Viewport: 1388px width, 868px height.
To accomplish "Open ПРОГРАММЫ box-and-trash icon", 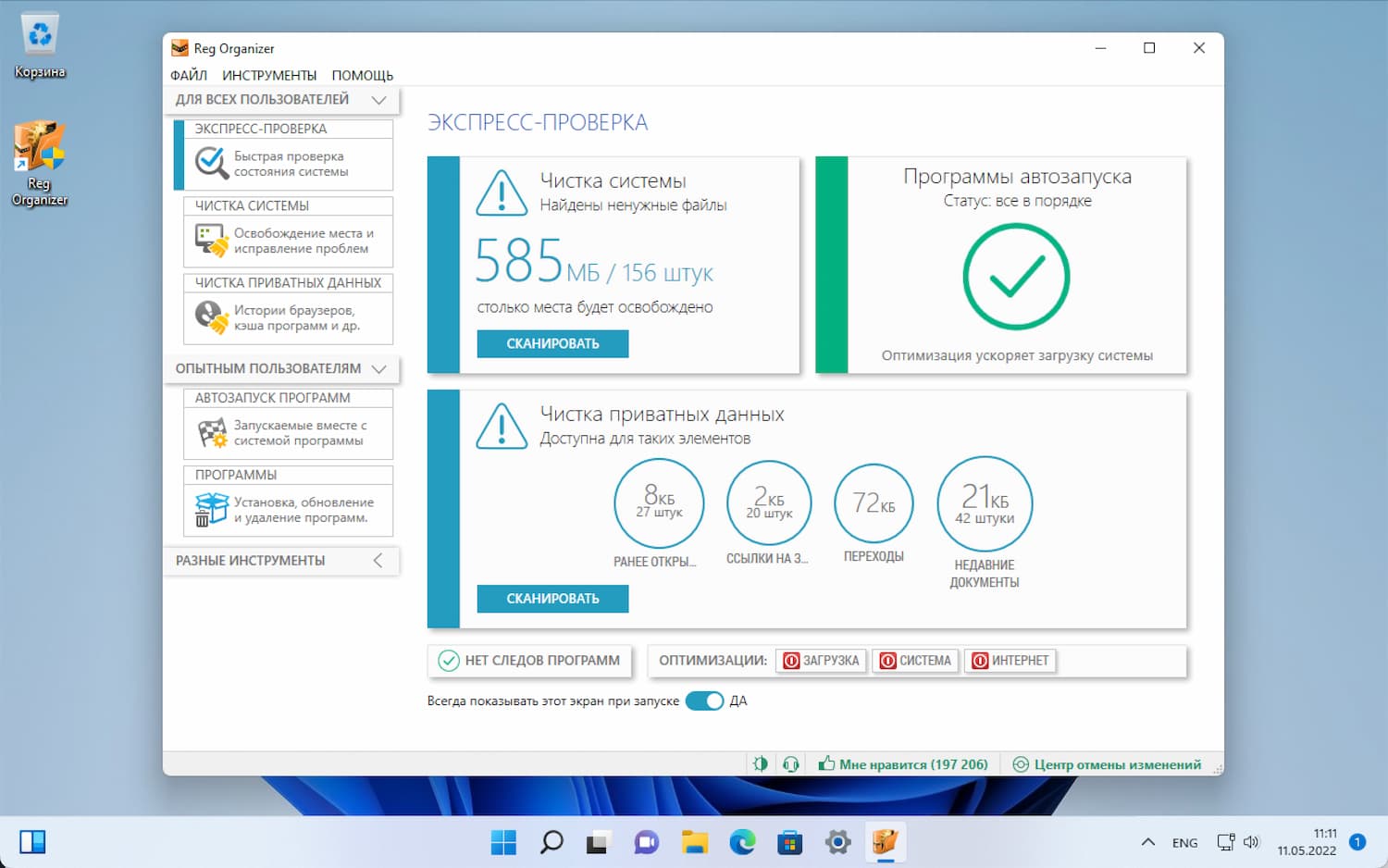I will point(212,509).
